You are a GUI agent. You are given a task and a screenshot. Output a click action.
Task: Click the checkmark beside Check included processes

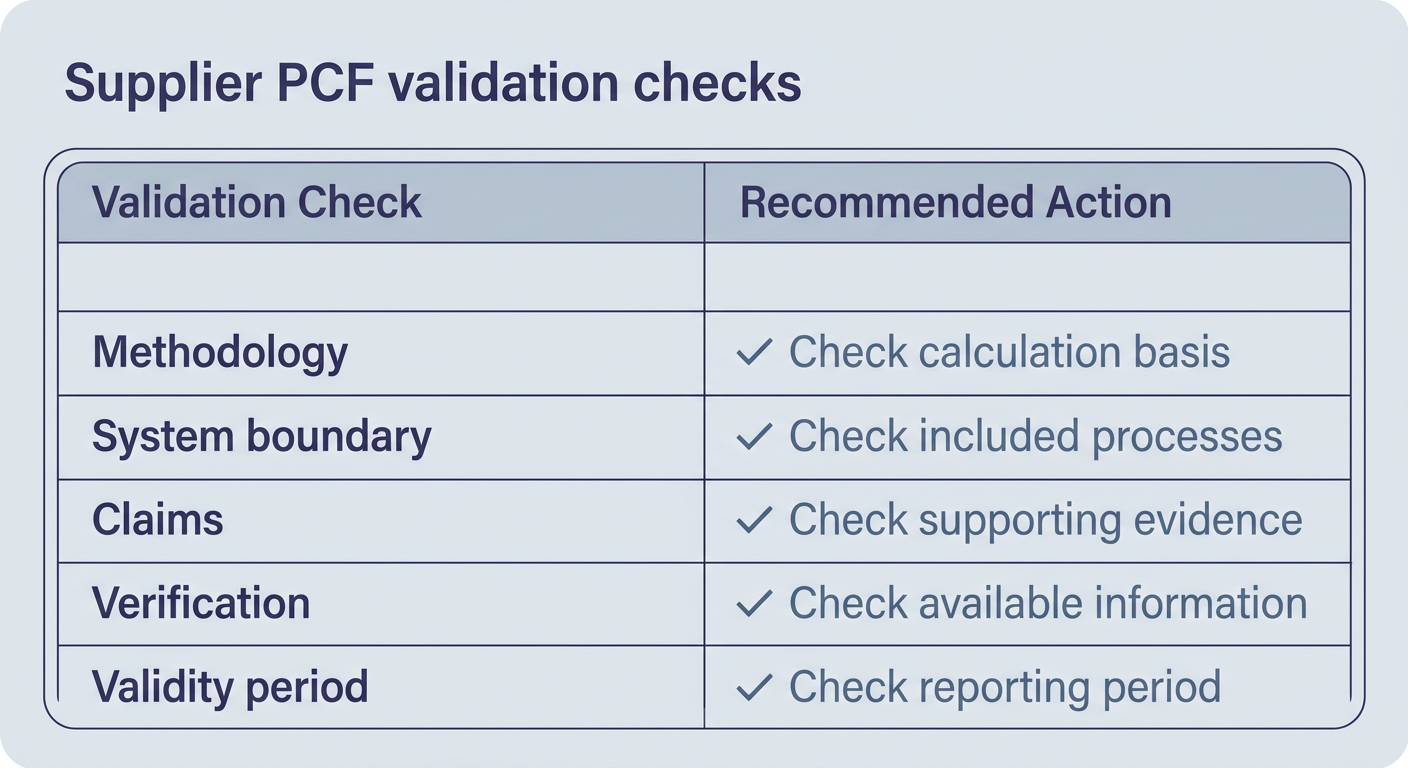pyautogui.click(x=754, y=436)
